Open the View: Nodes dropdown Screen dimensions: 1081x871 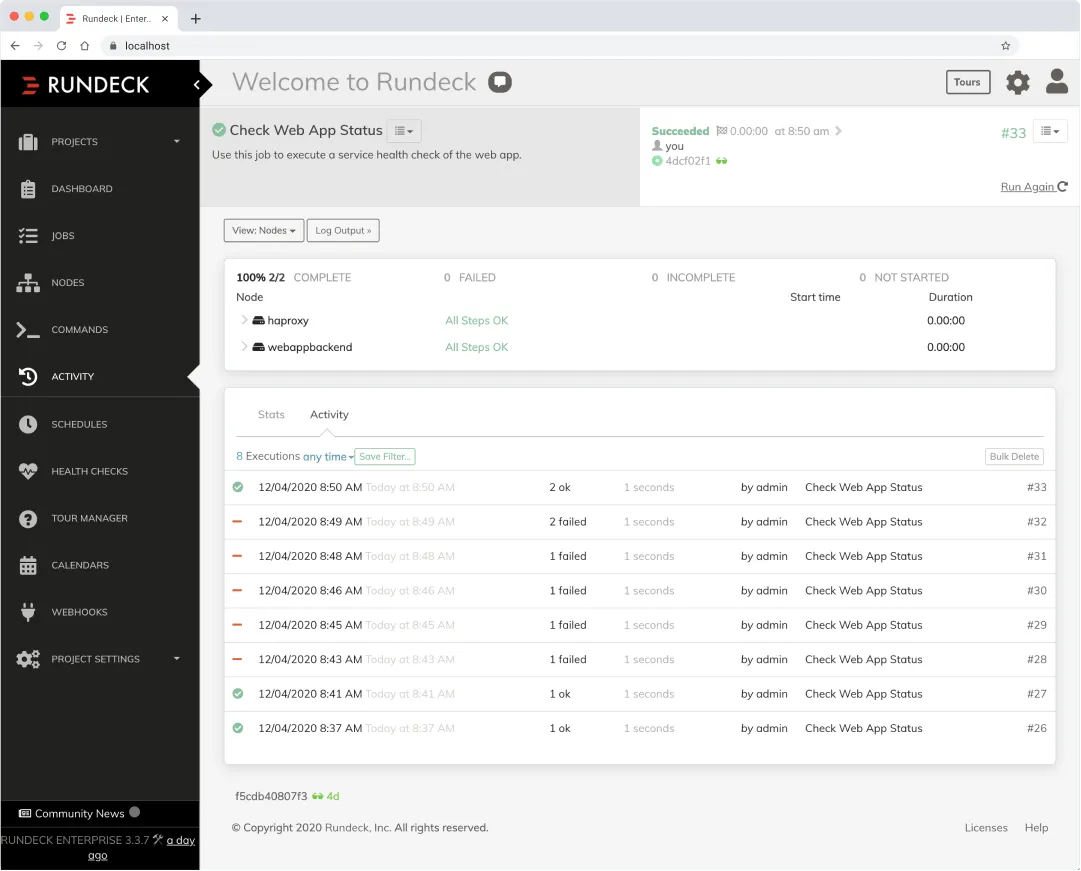[264, 231]
